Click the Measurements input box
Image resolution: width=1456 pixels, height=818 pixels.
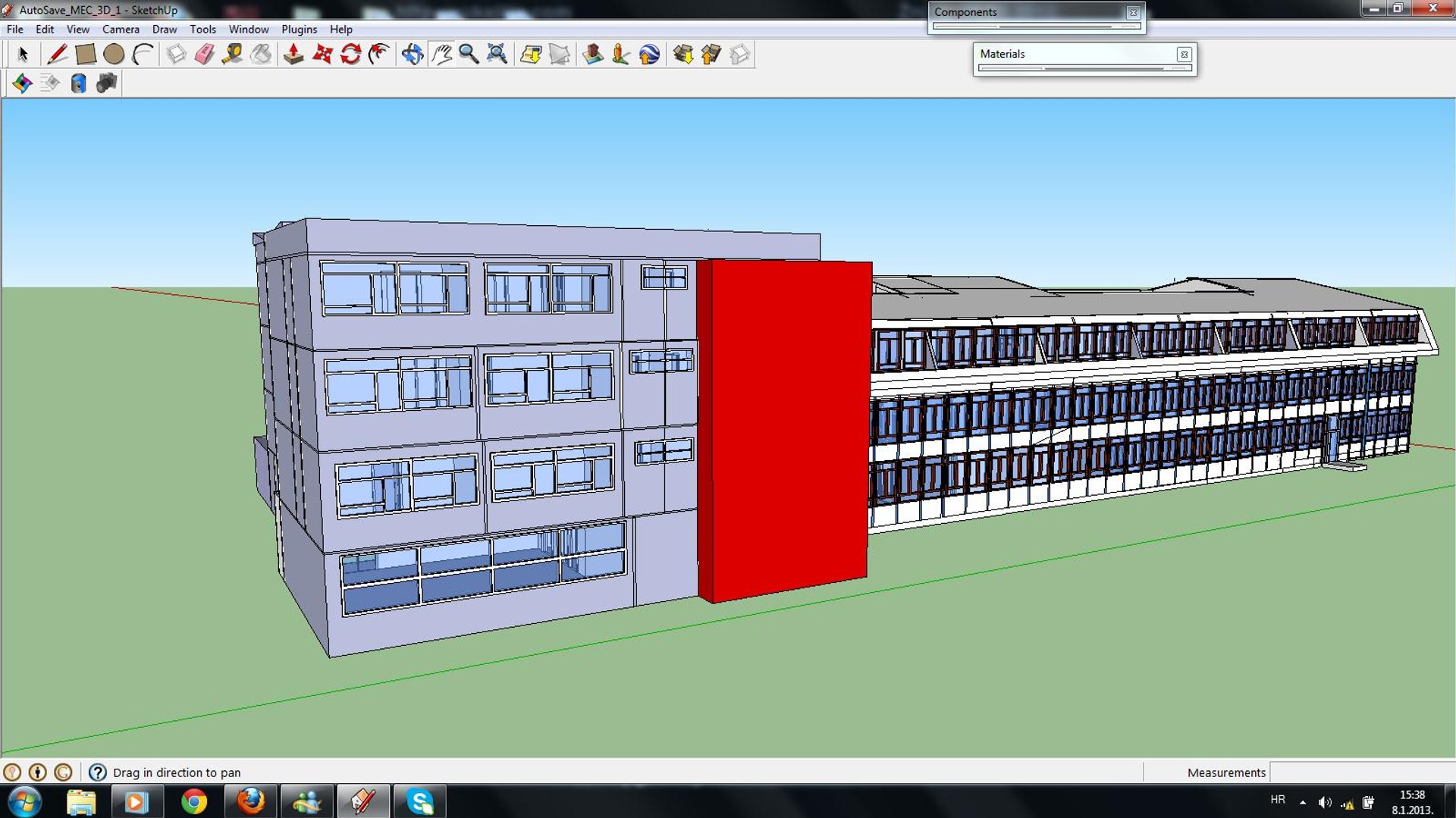pos(1362,773)
